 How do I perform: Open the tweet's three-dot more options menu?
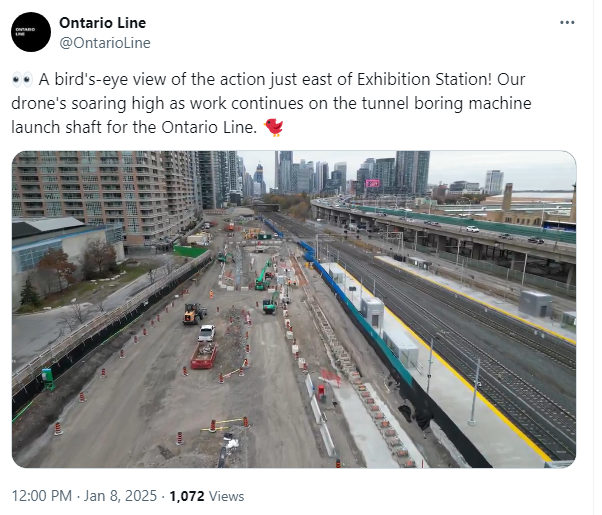[x=567, y=22]
